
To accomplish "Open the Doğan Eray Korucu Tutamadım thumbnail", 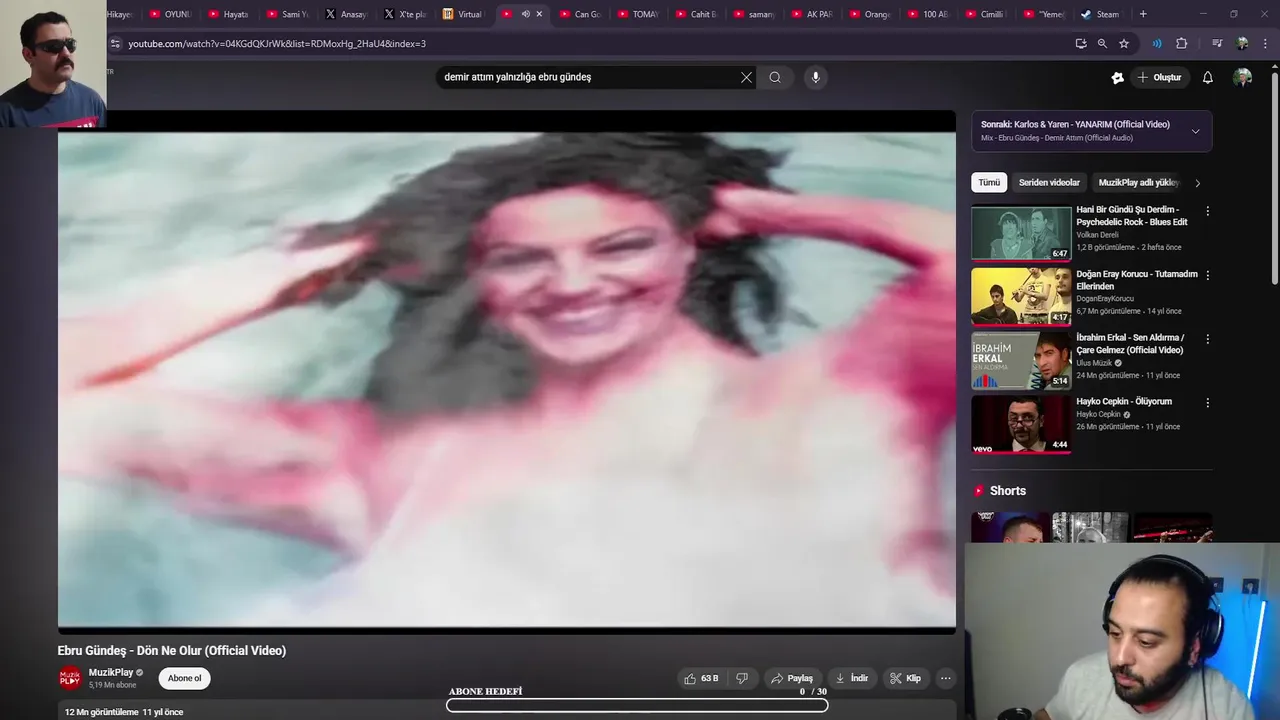I will [1021, 297].
